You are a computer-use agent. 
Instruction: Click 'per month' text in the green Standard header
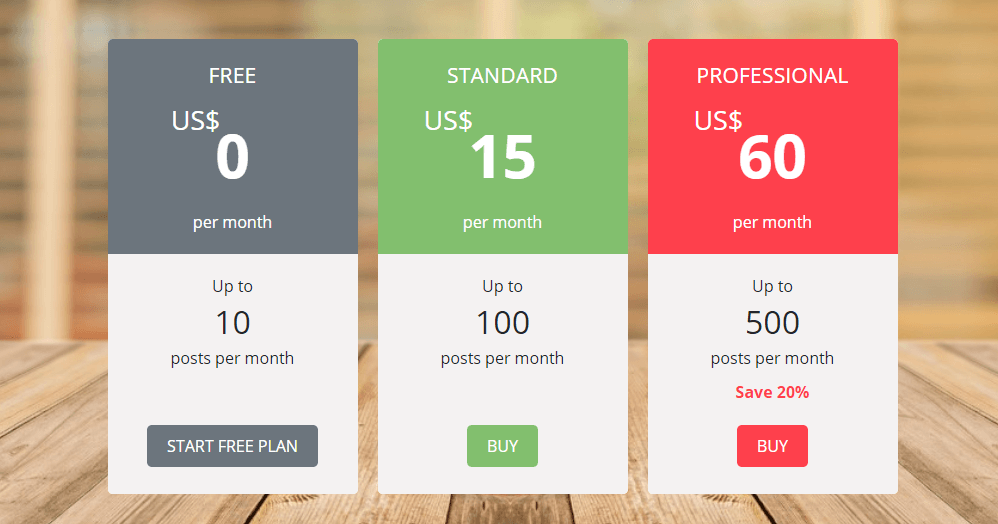click(502, 222)
